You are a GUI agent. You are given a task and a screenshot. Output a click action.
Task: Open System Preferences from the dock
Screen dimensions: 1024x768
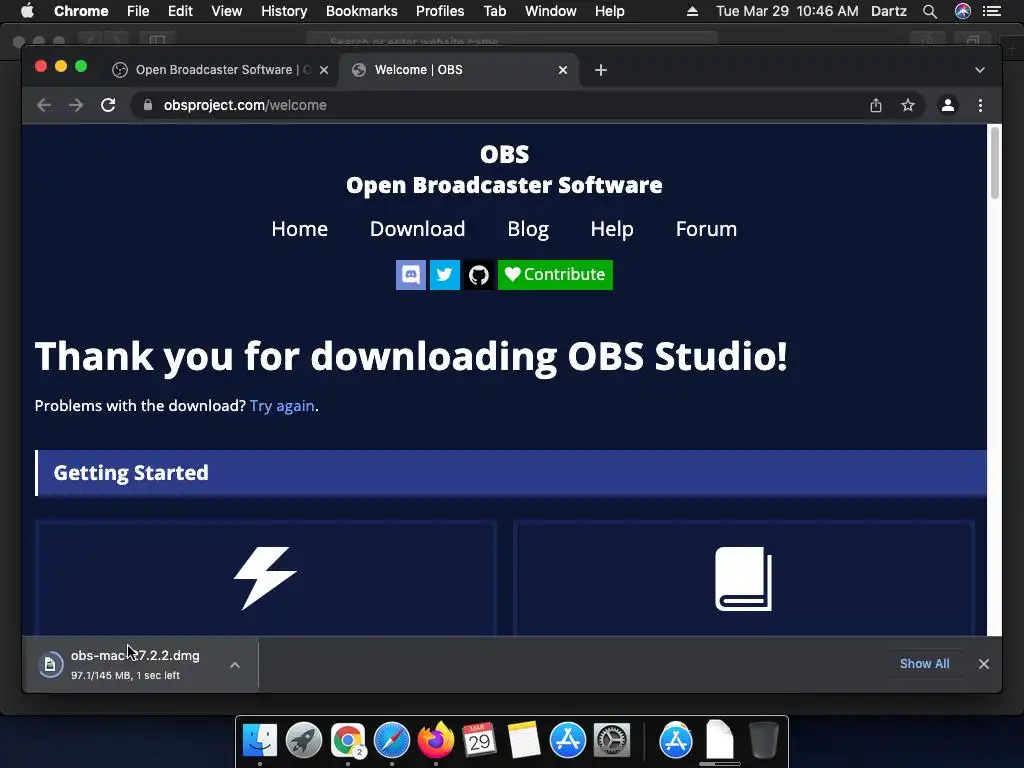(x=611, y=741)
